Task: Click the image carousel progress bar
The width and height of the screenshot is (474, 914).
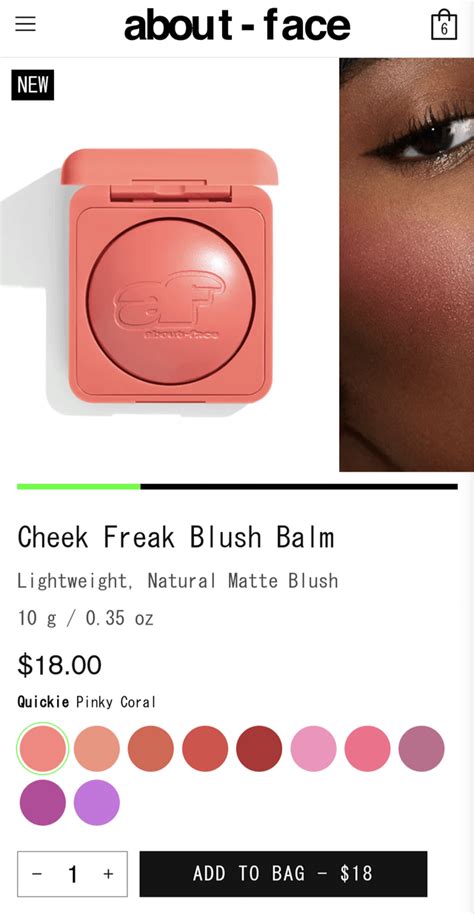Action: click(237, 487)
